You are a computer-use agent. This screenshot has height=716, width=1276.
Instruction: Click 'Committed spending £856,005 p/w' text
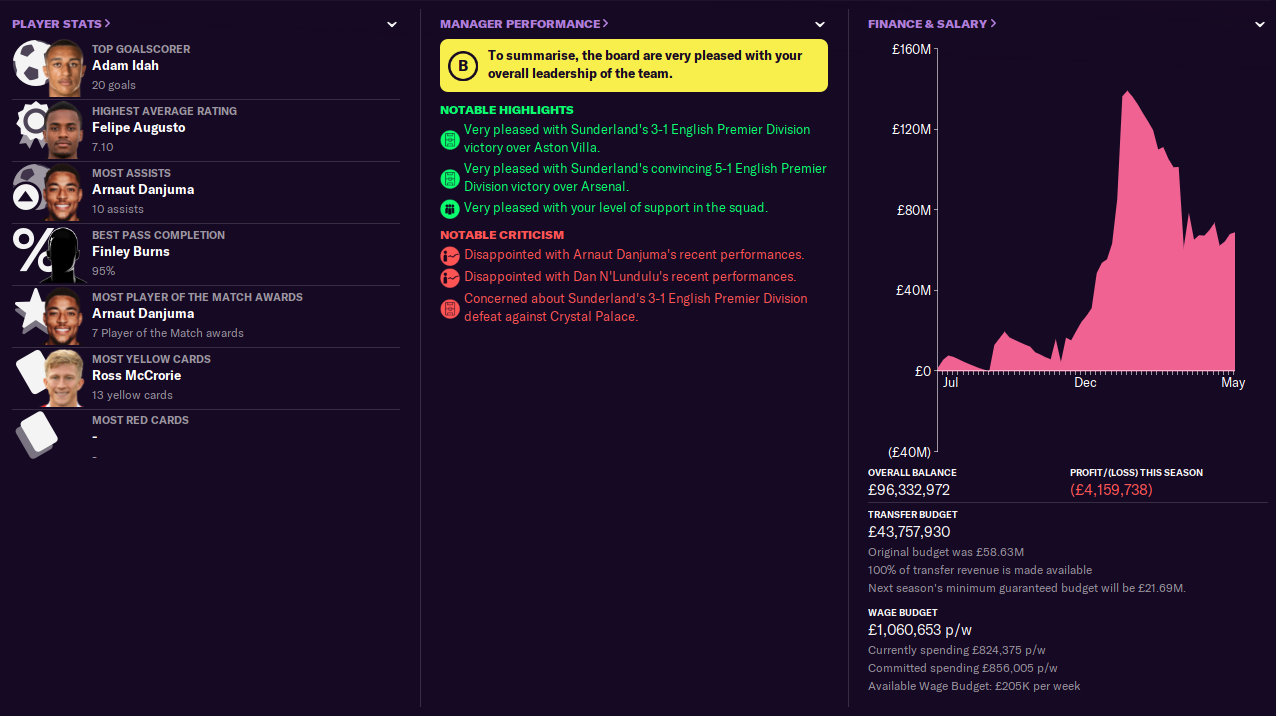pyautogui.click(x=963, y=668)
